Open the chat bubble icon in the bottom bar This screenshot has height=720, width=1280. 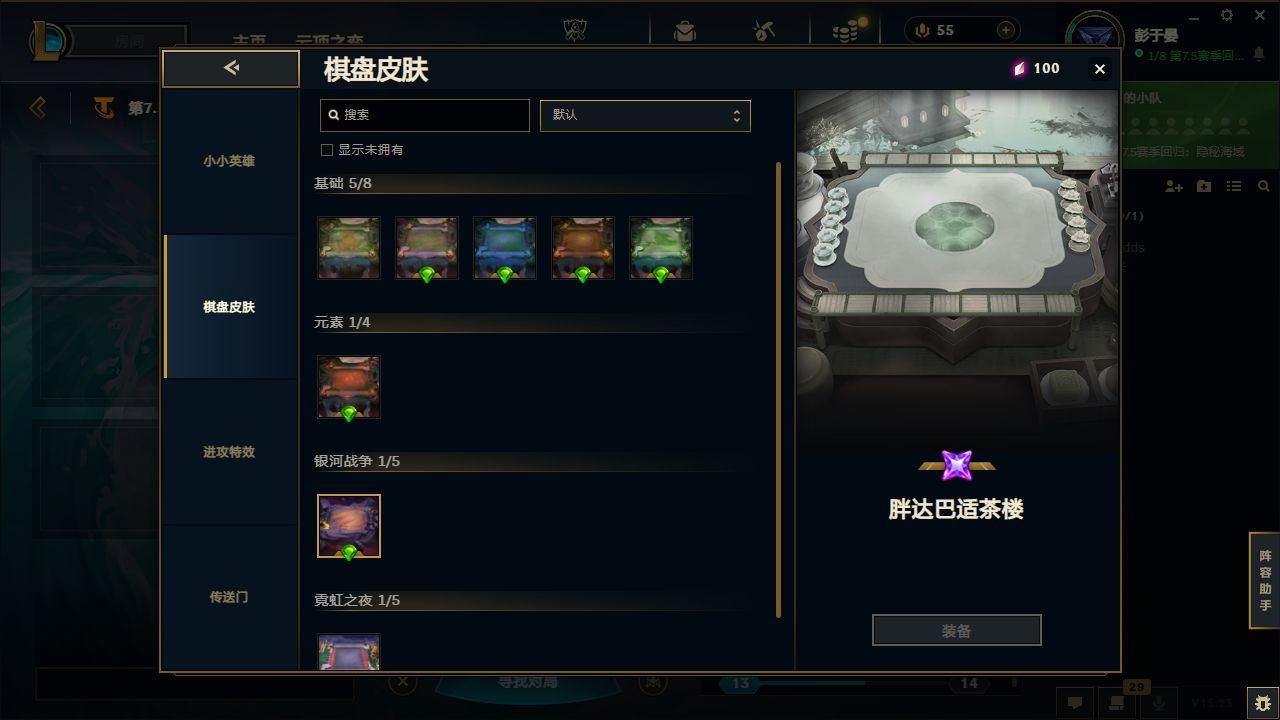(x=1075, y=703)
